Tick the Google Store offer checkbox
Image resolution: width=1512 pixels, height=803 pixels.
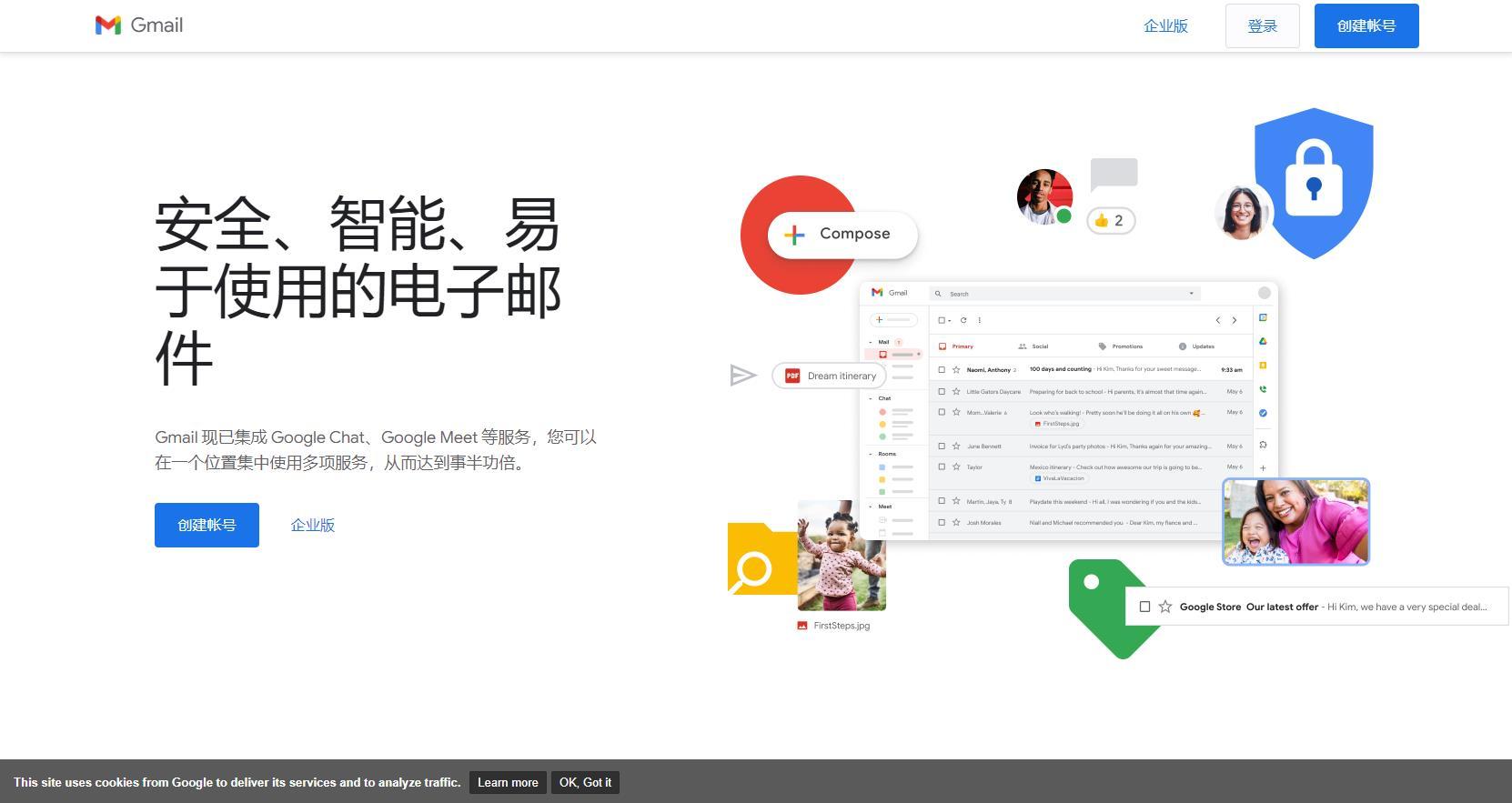1144,607
